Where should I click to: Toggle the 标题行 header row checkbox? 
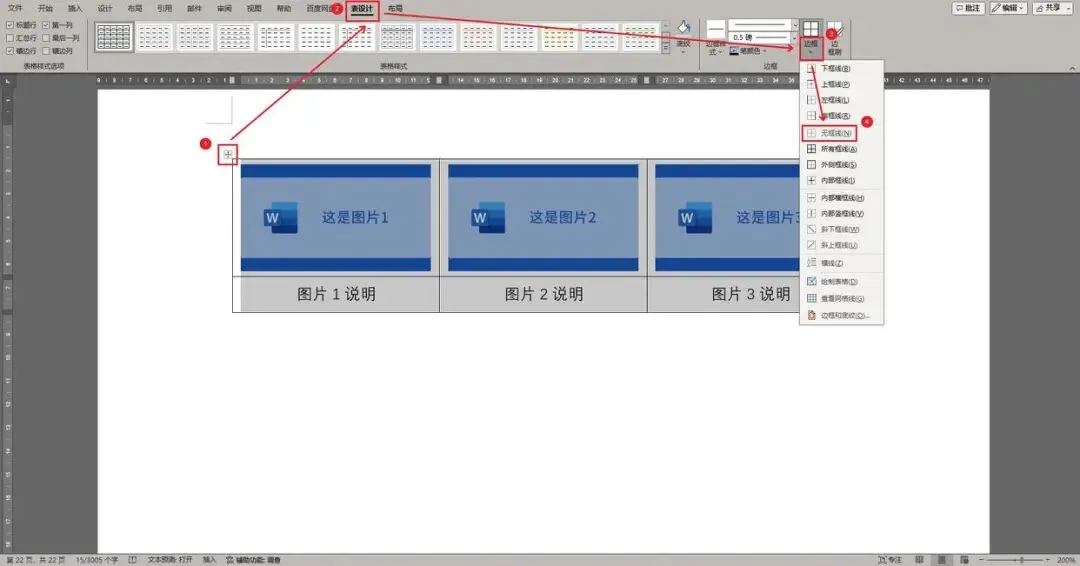coord(10,25)
